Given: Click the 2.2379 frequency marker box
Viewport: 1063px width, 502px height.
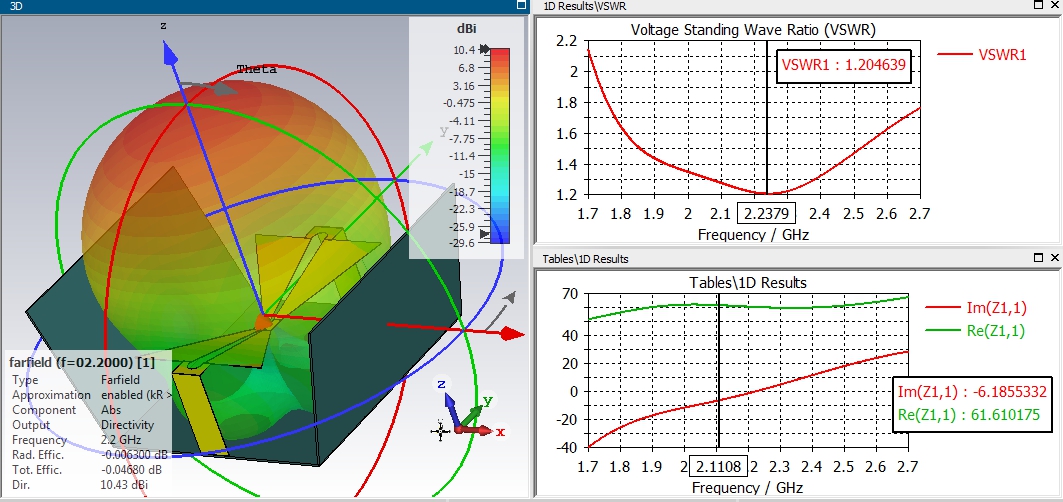Looking at the screenshot, I should coord(767,214).
